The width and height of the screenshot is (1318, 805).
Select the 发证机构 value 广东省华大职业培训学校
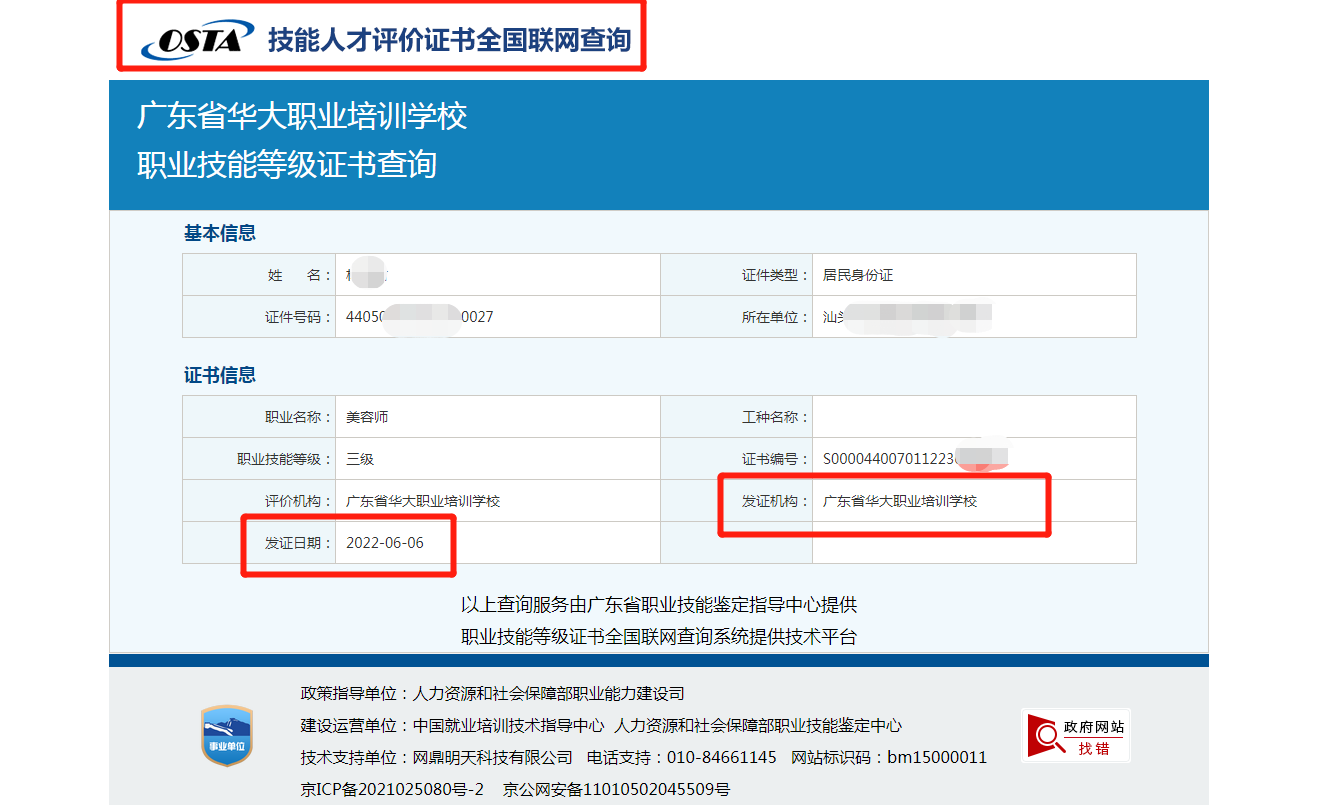(900, 501)
